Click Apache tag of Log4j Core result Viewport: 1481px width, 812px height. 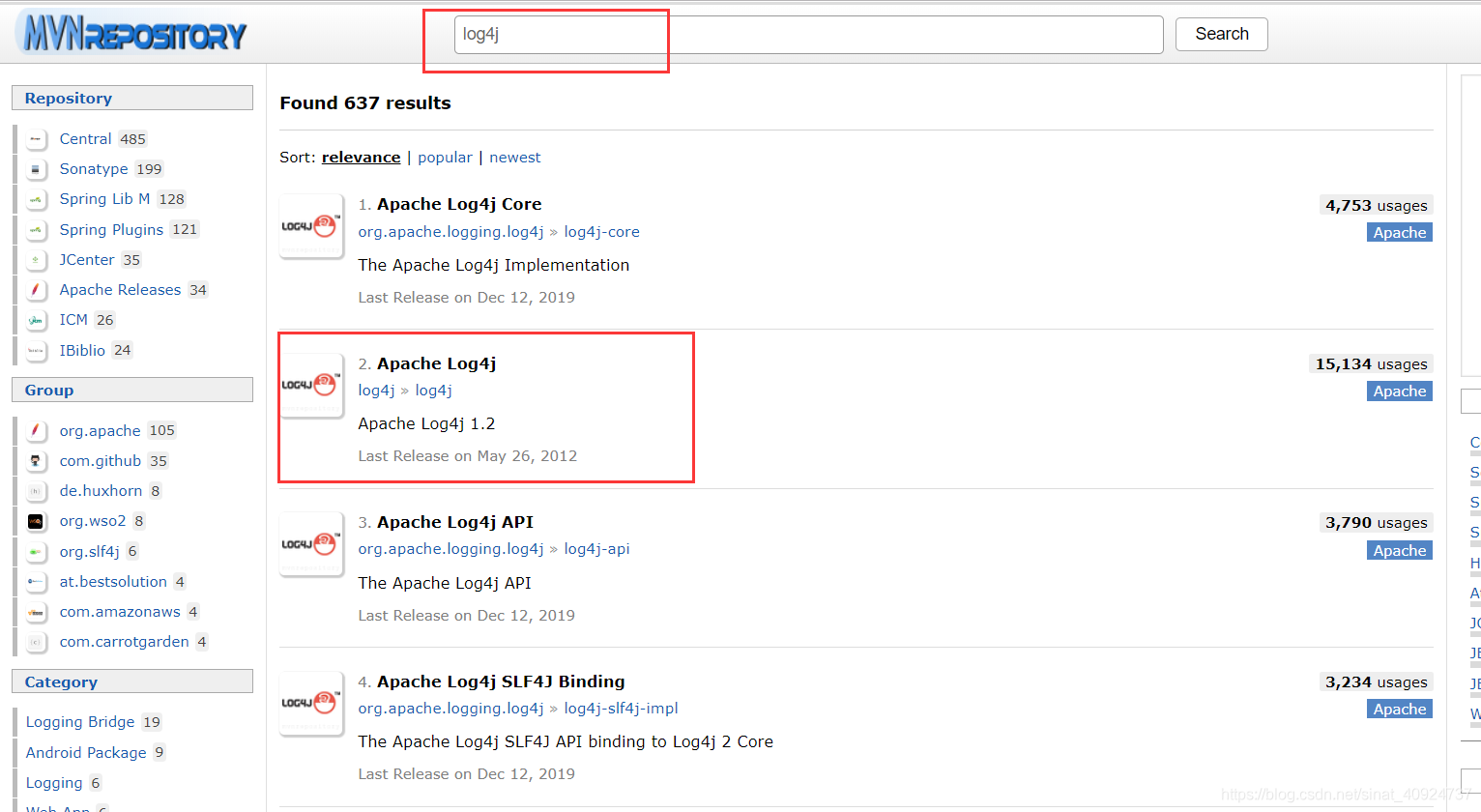[x=1400, y=232]
